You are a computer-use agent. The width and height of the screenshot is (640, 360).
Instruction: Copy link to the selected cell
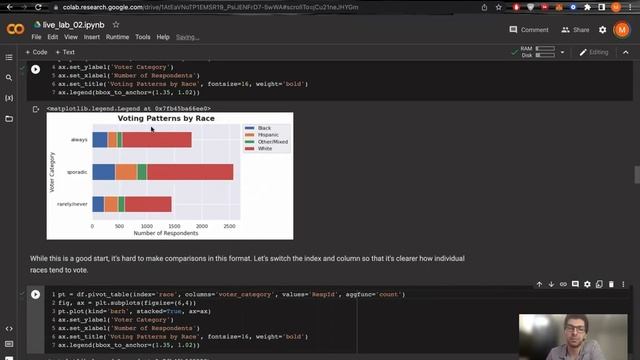point(563,284)
